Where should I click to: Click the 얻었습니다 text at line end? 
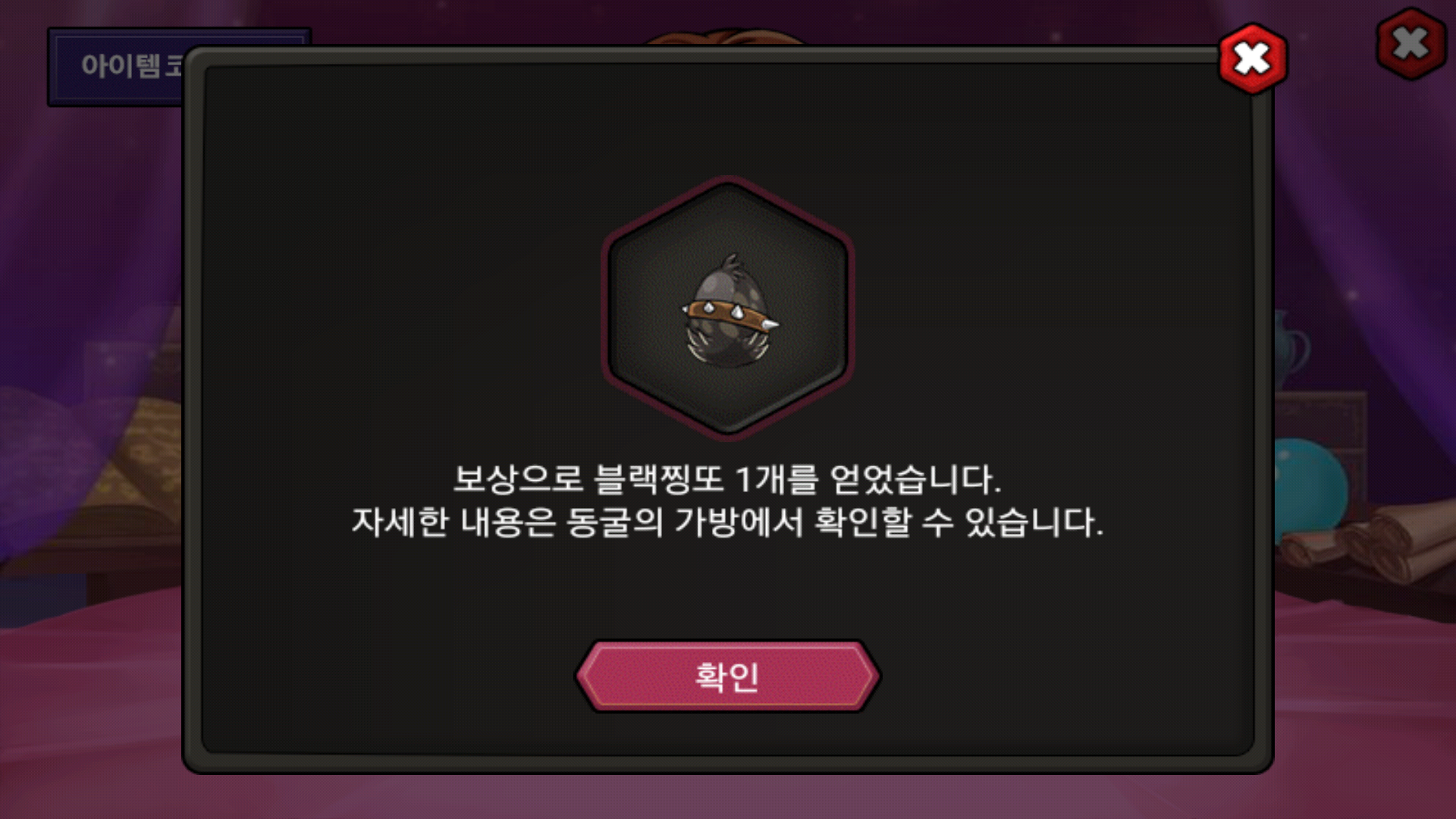tap(915, 479)
